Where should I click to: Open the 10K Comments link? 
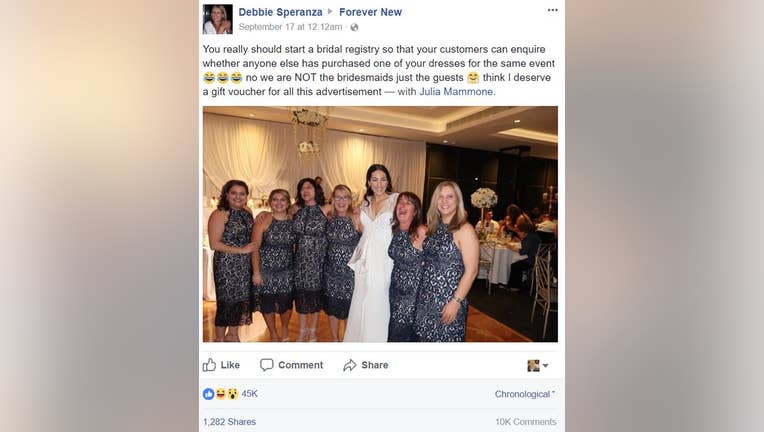526,422
